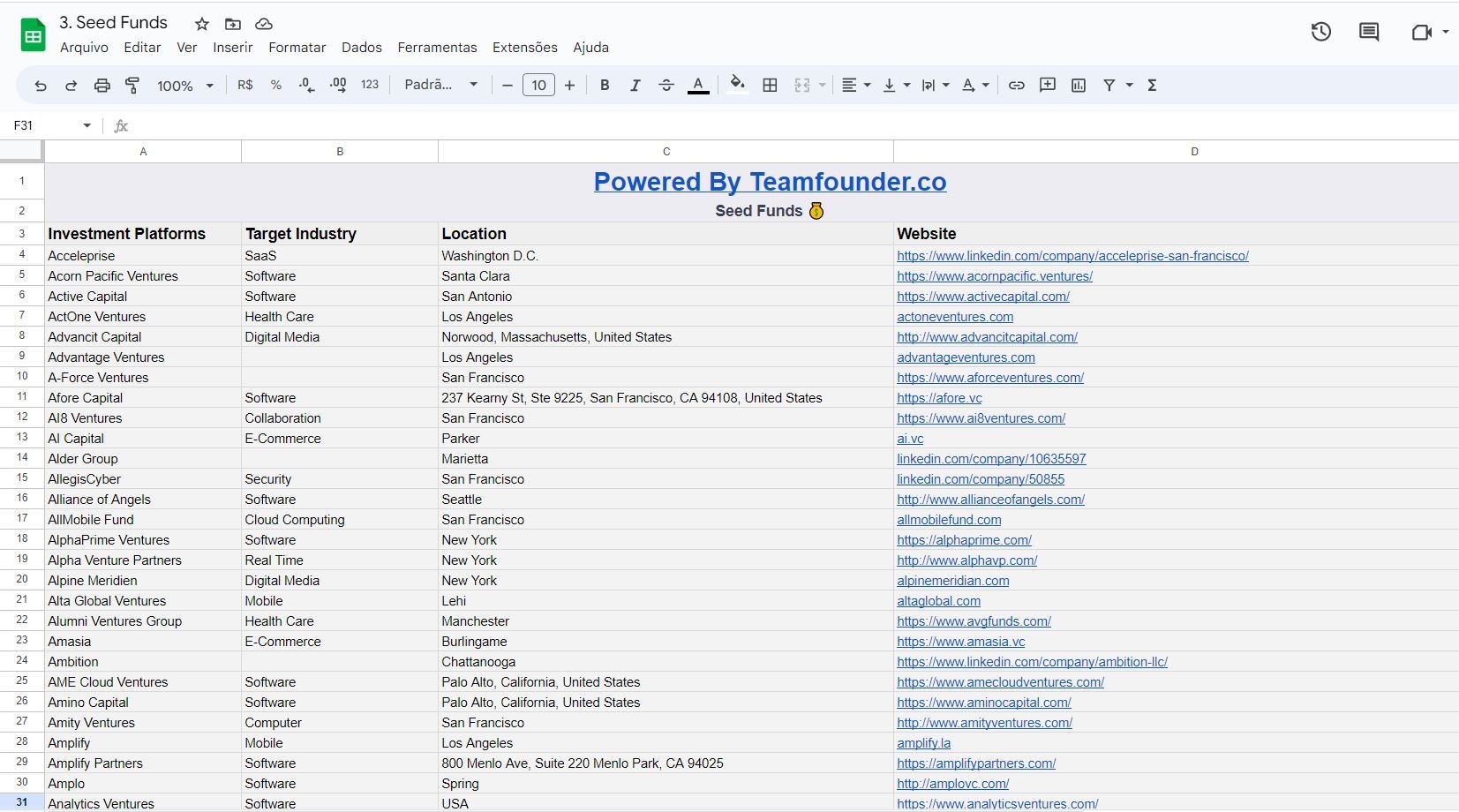Image resolution: width=1459 pixels, height=812 pixels.
Task: Insert a comment with toolbar icon
Action: (x=1048, y=86)
